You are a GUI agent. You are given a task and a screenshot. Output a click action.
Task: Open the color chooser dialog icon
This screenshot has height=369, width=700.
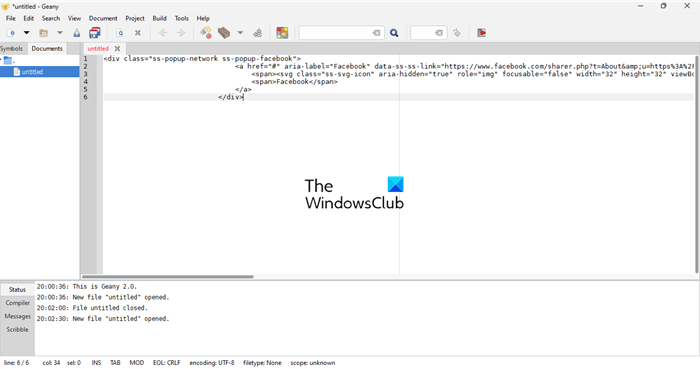click(x=282, y=33)
